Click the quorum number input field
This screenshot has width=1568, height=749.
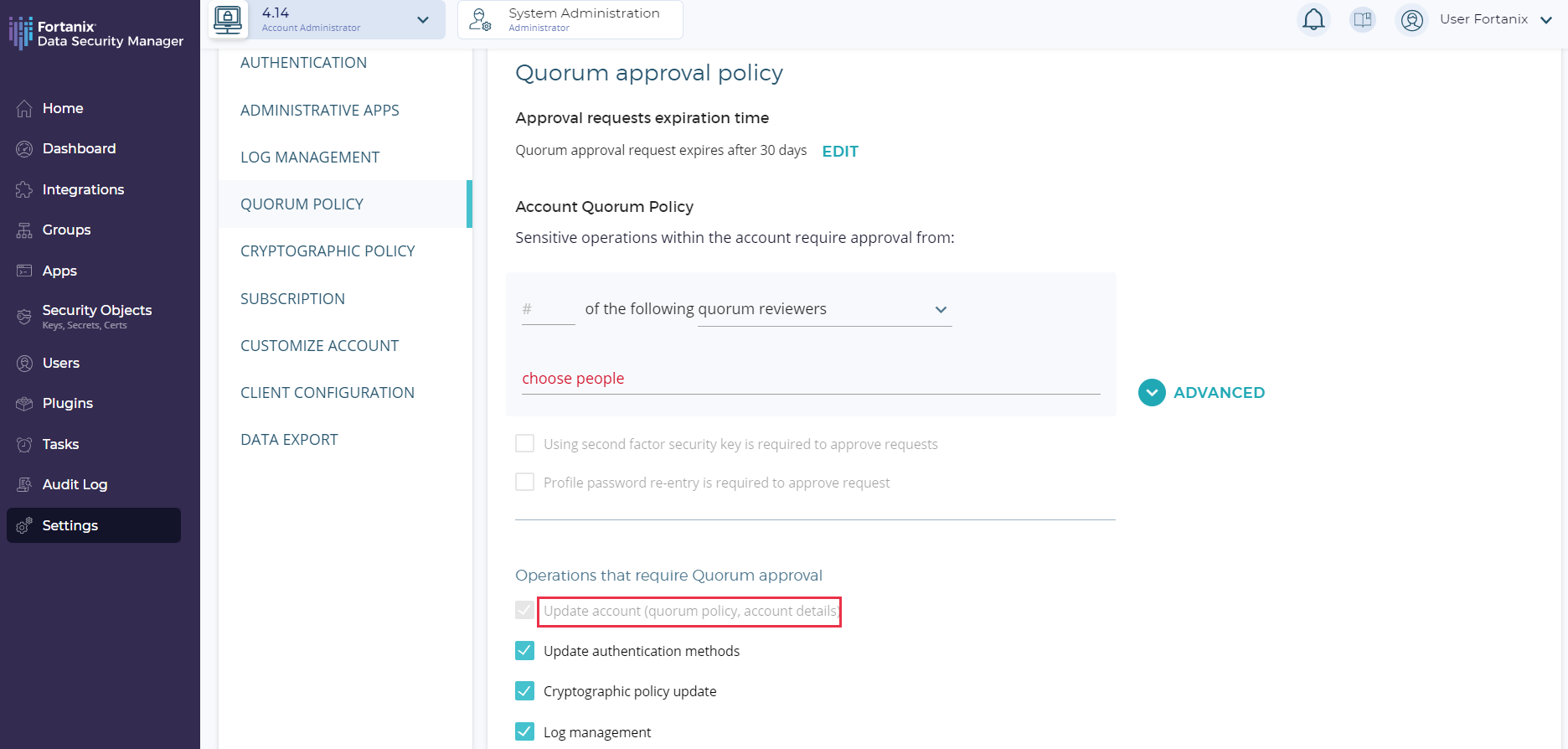click(549, 310)
